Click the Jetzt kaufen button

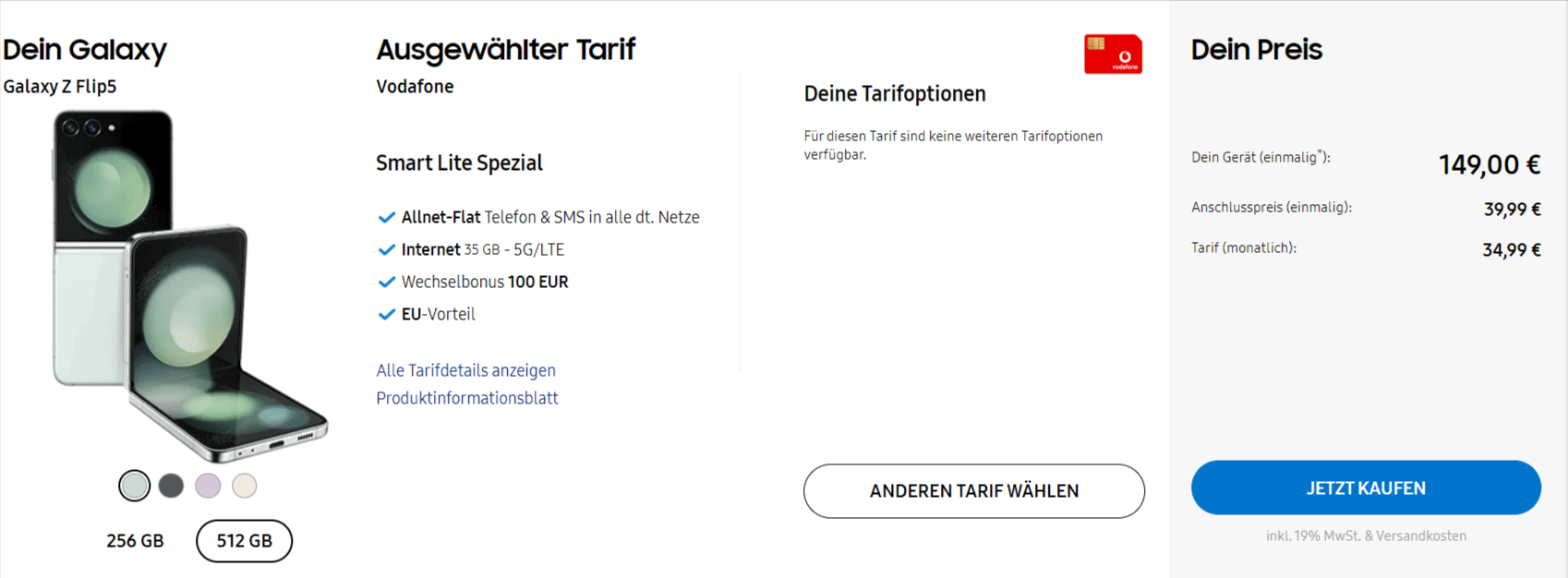coord(1366,488)
